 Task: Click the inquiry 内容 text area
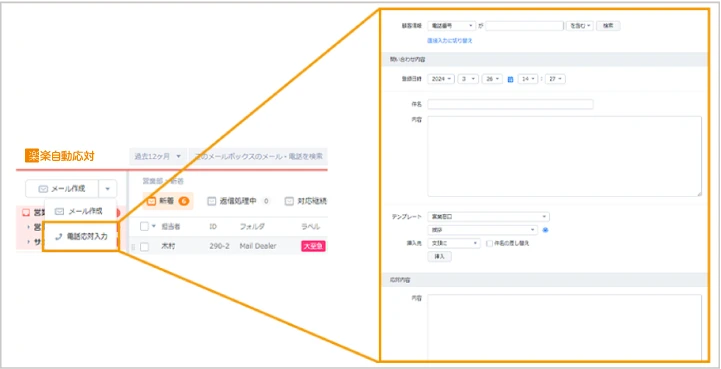click(564, 156)
